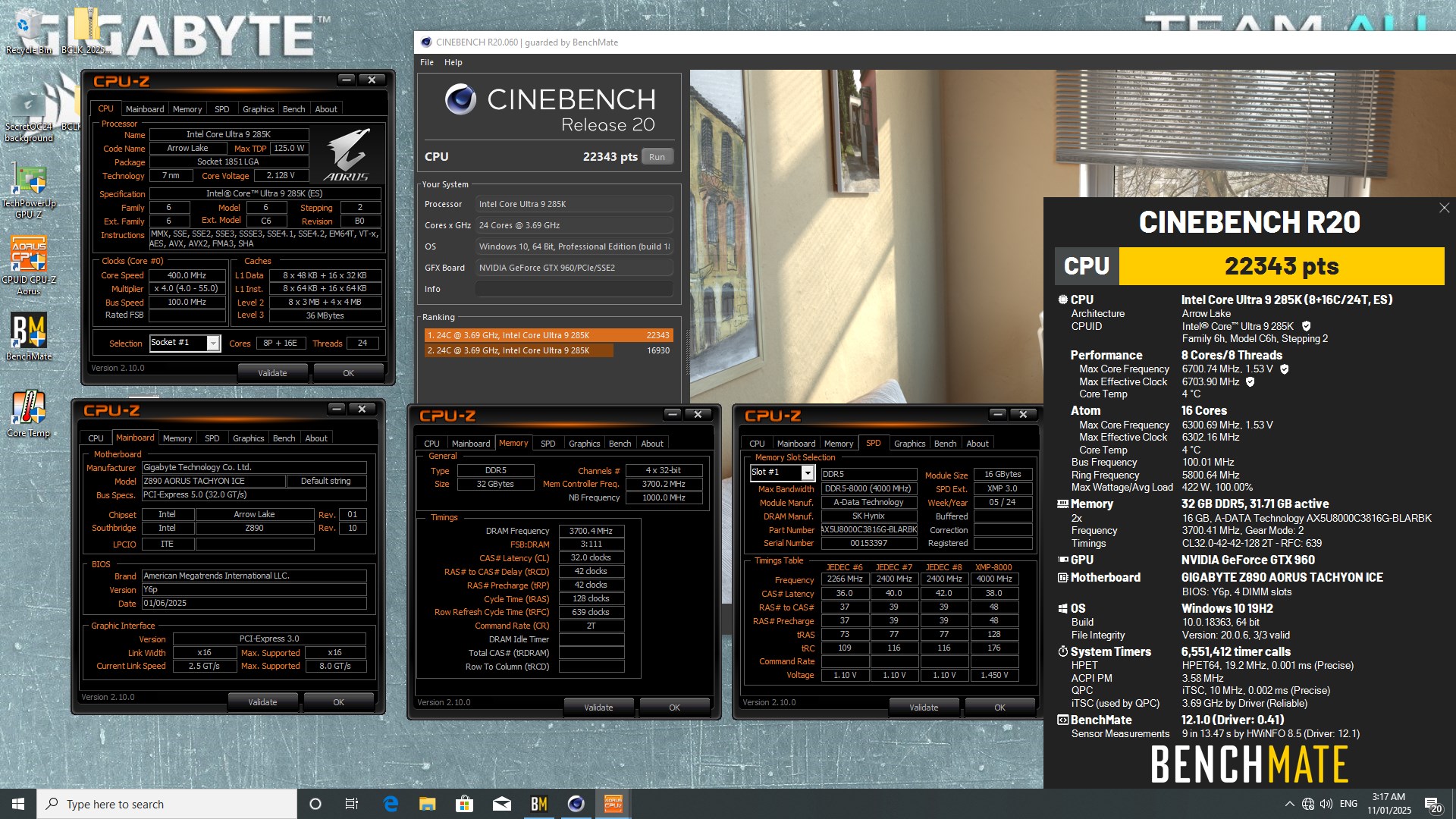Select first ranking entry scoring 22343
1456x819 pixels.
[x=548, y=335]
